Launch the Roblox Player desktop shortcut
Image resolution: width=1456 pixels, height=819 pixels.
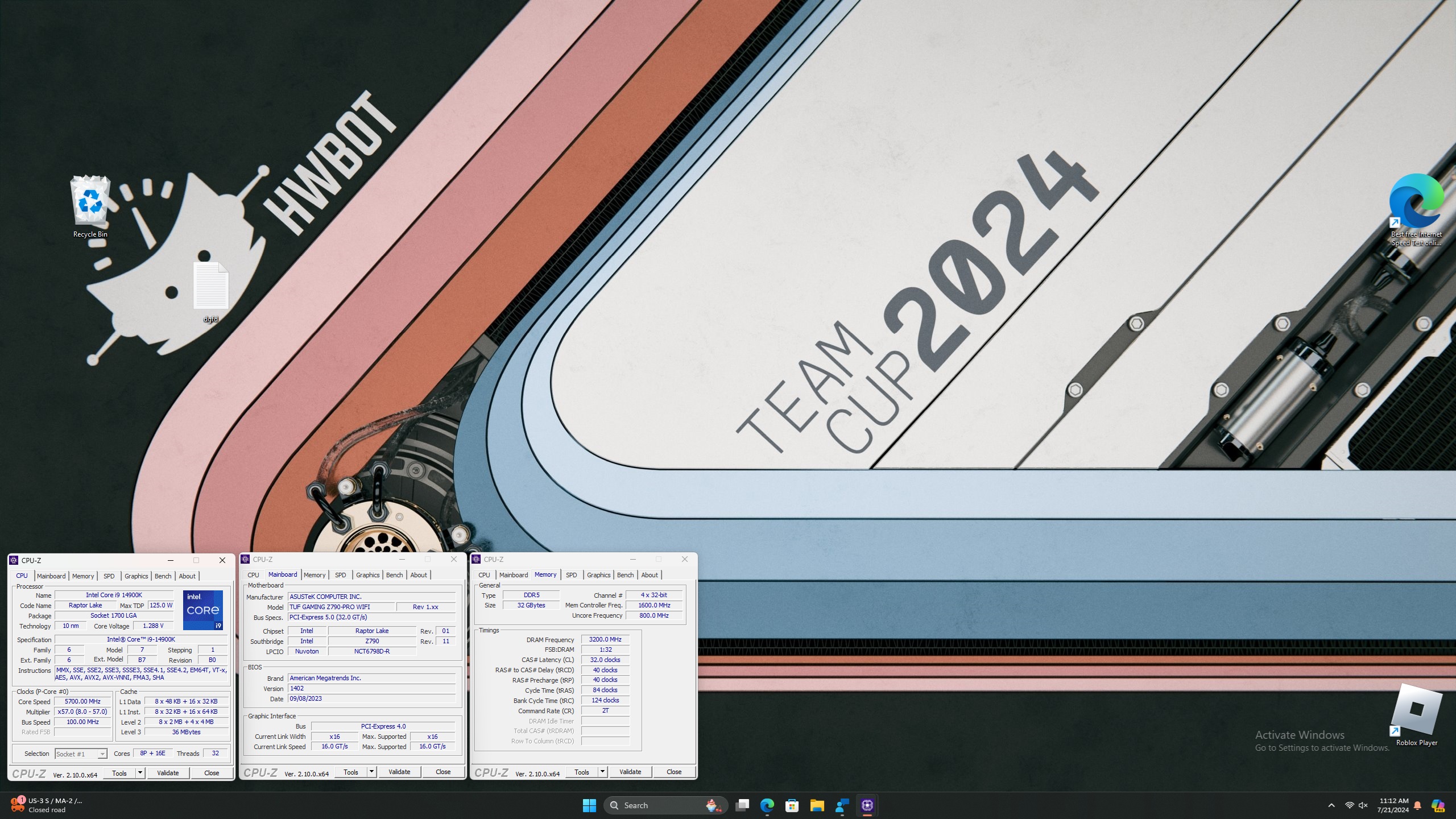pyautogui.click(x=1416, y=715)
